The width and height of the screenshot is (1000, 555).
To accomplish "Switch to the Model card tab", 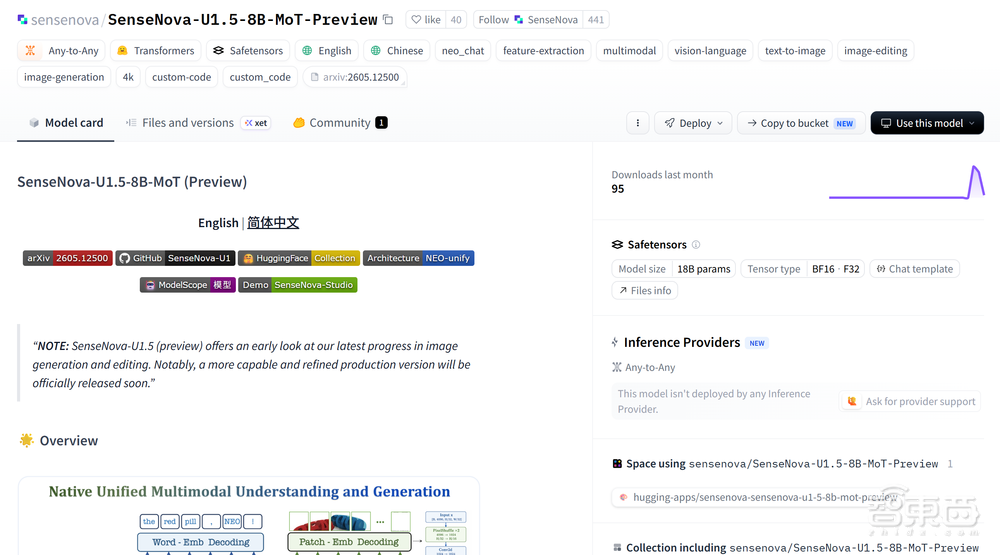I will point(66,122).
